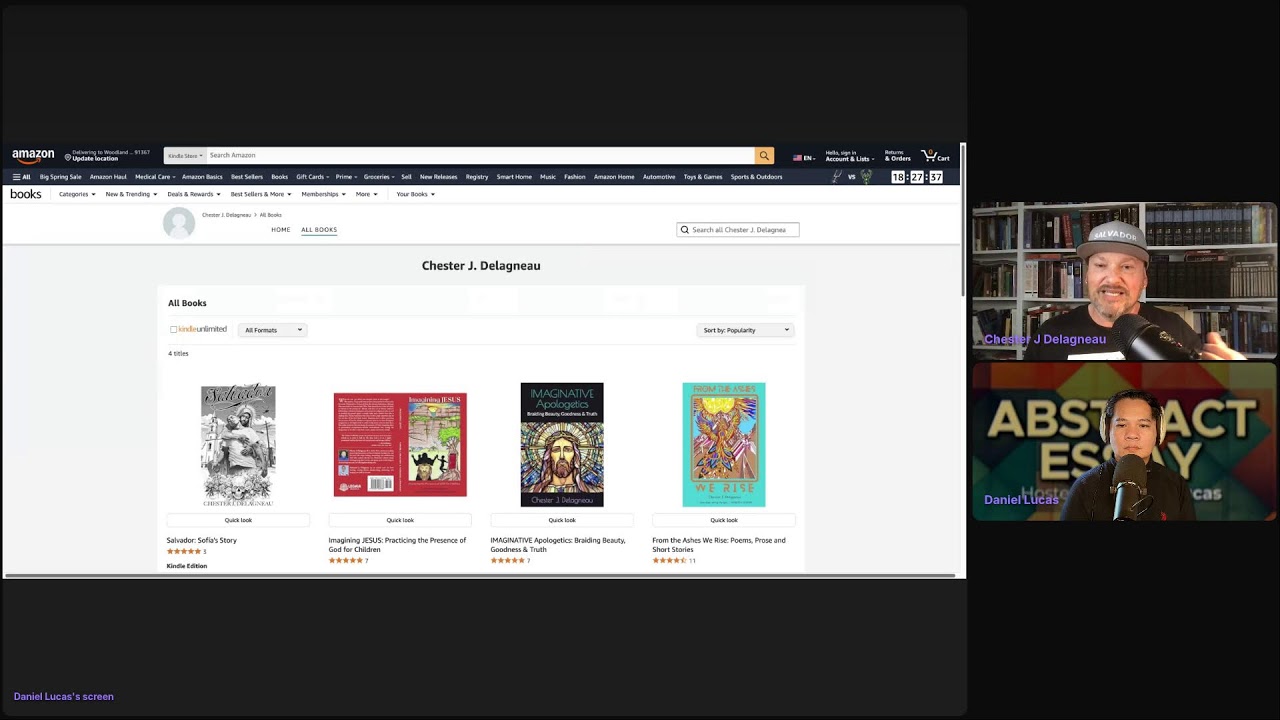Expand Your Books menu
The image size is (1280, 720).
(415, 194)
